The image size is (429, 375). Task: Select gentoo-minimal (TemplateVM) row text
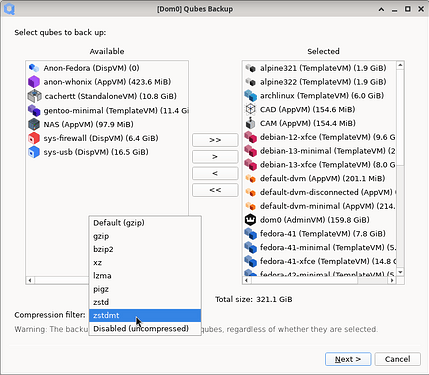(x=116, y=110)
